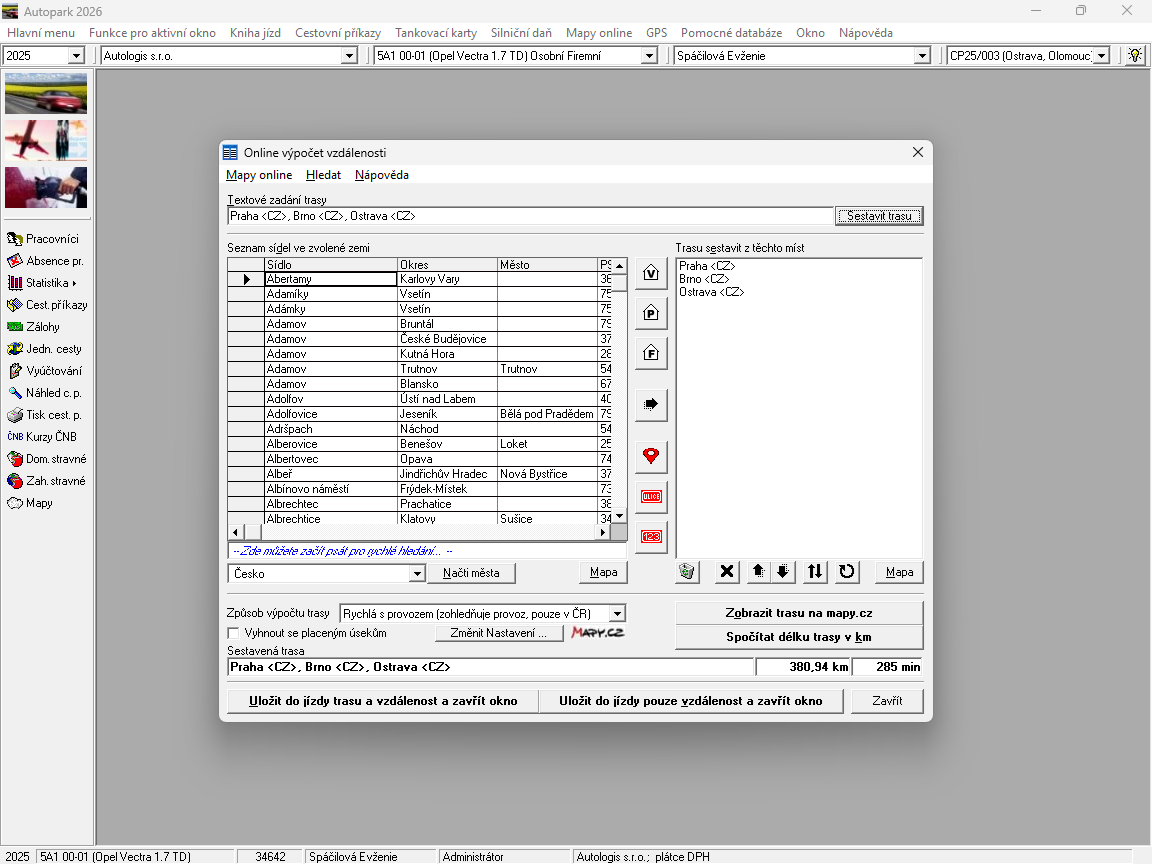Open the year 2025 dropdown in the toolbar
This screenshot has height=864, width=1152.
click(76, 56)
